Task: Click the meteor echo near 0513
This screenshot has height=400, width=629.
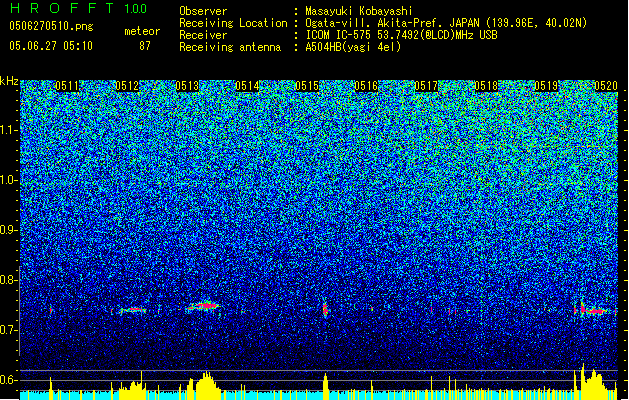Action: click(x=204, y=307)
